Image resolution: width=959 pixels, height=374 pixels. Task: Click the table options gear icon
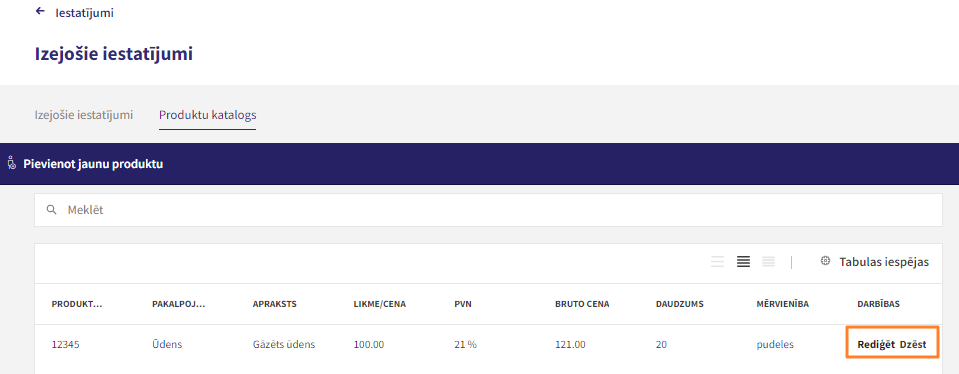click(x=825, y=261)
